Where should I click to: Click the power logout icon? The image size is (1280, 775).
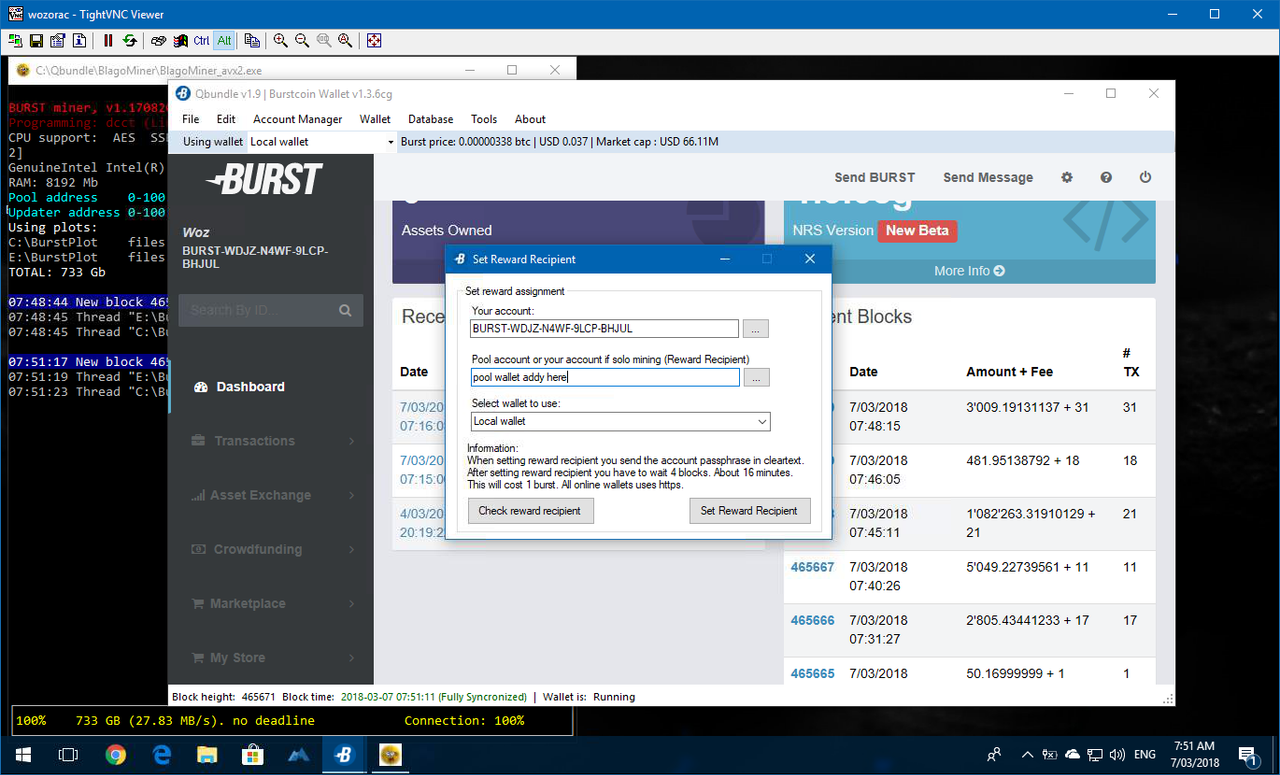(1145, 177)
